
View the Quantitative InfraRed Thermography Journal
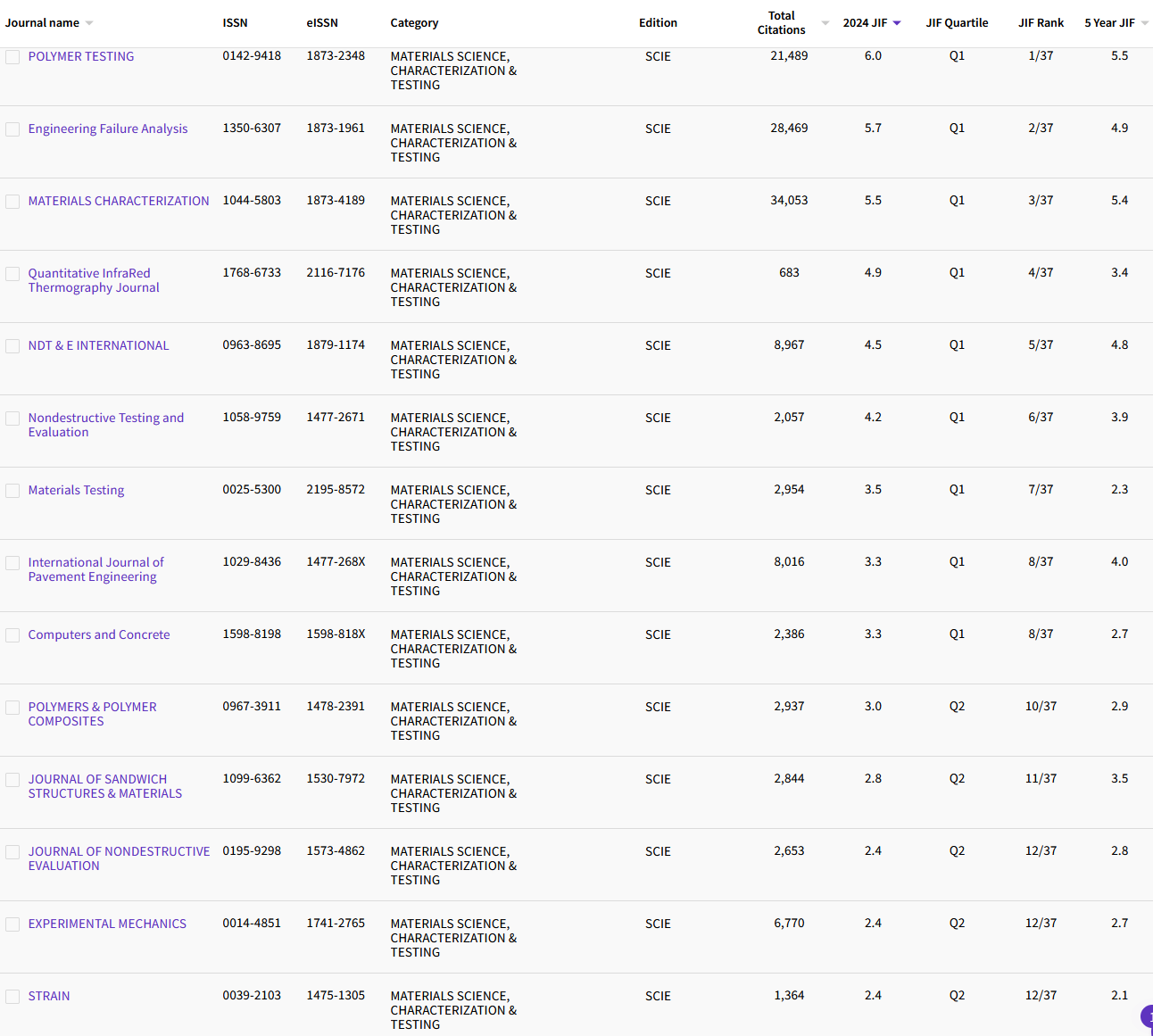93,280
